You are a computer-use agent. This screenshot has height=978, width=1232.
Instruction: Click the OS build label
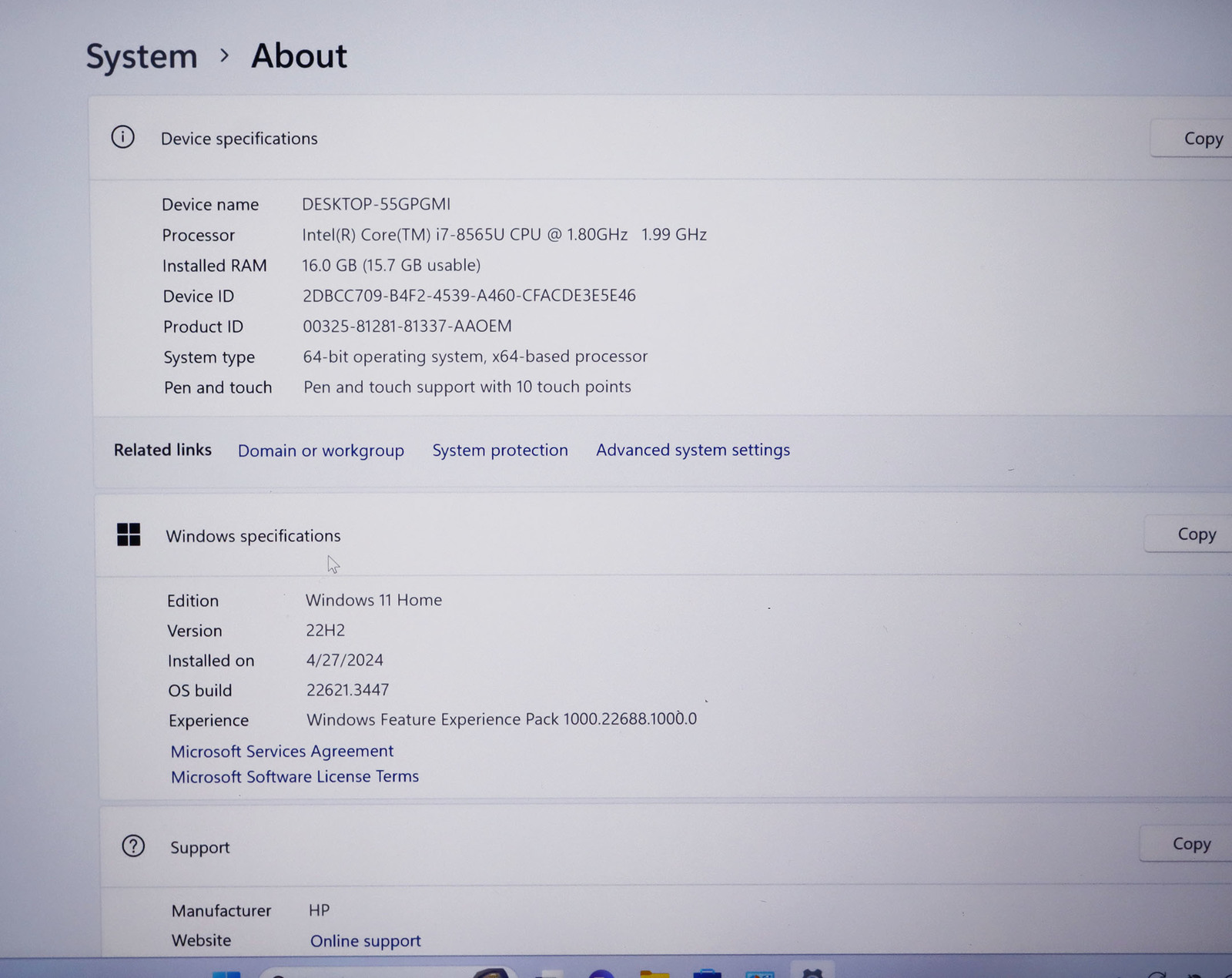coord(199,691)
